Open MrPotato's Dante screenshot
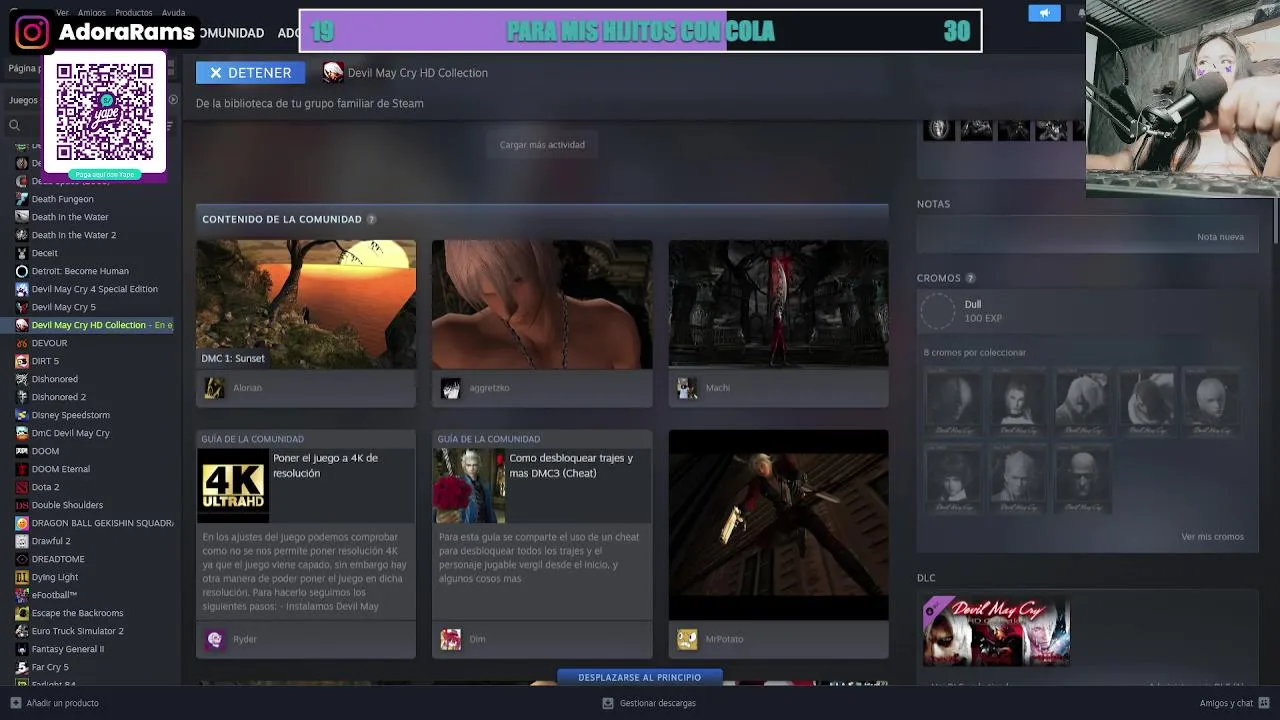 coord(778,525)
